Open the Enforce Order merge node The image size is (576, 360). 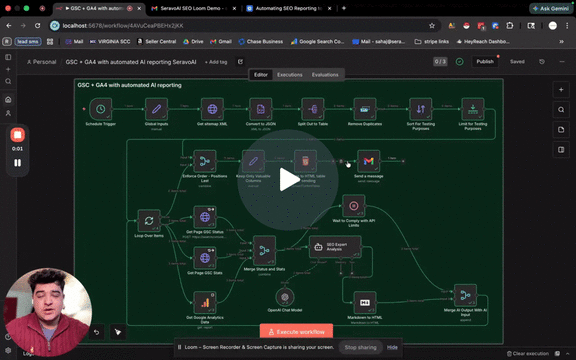205,161
